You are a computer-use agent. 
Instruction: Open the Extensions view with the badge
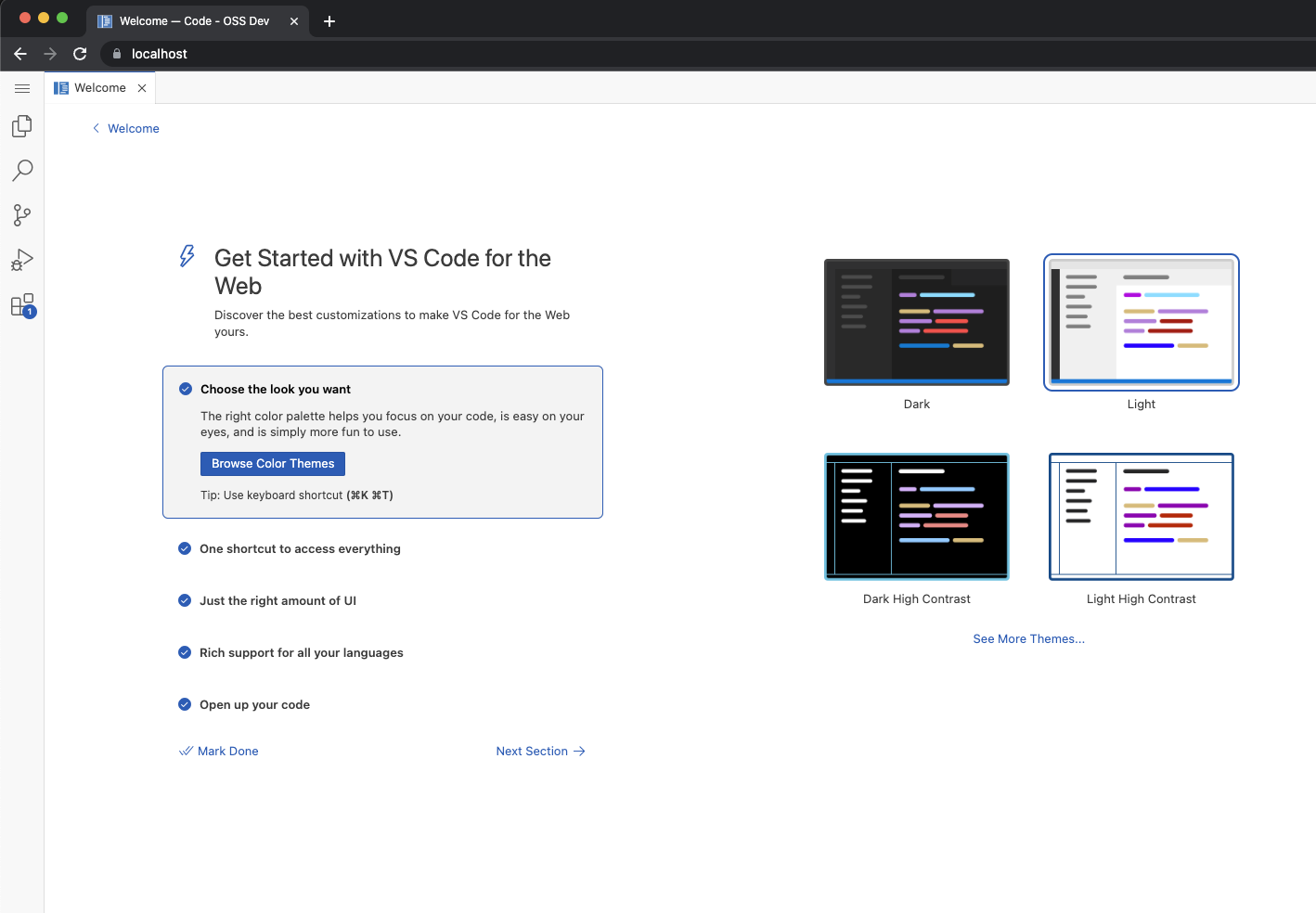(22, 304)
